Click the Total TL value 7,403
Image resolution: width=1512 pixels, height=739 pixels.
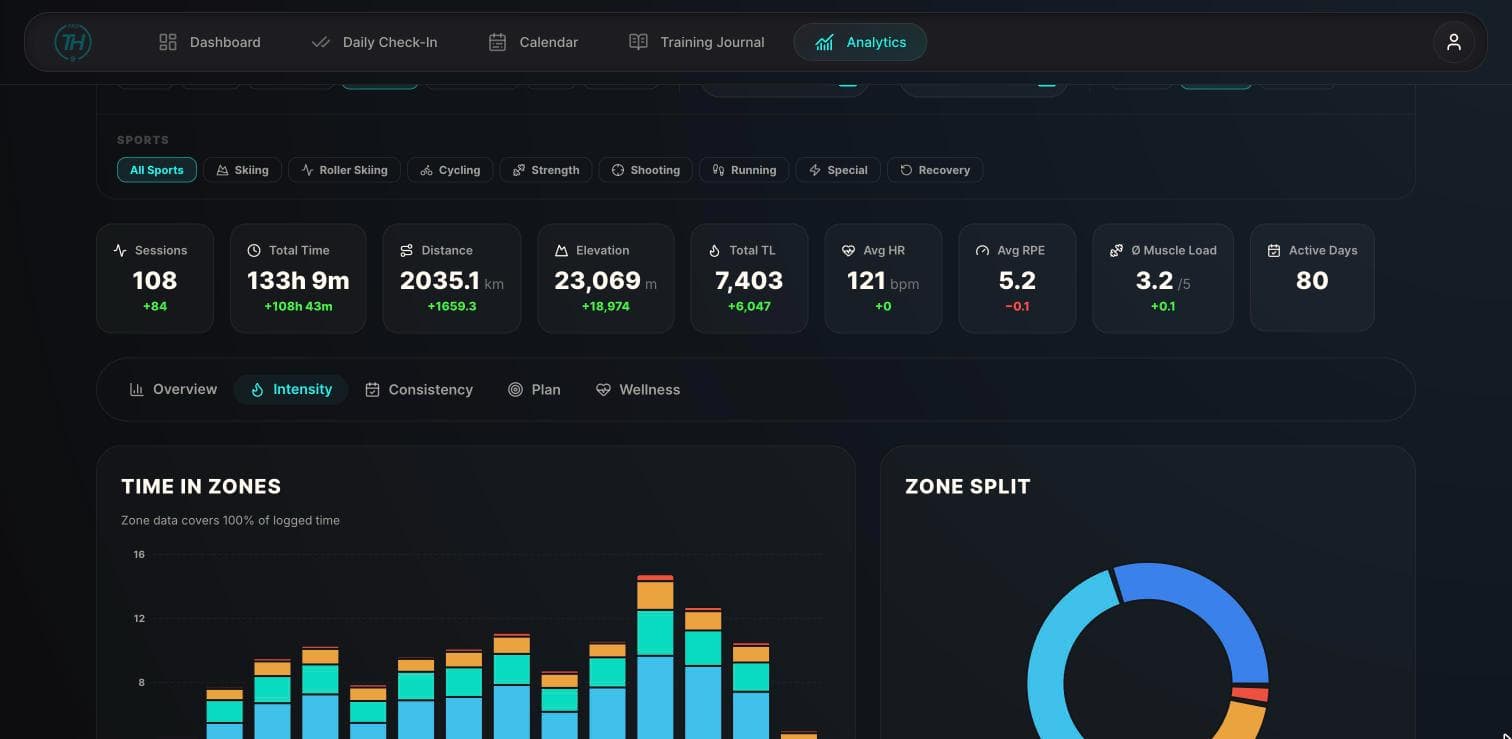point(749,281)
